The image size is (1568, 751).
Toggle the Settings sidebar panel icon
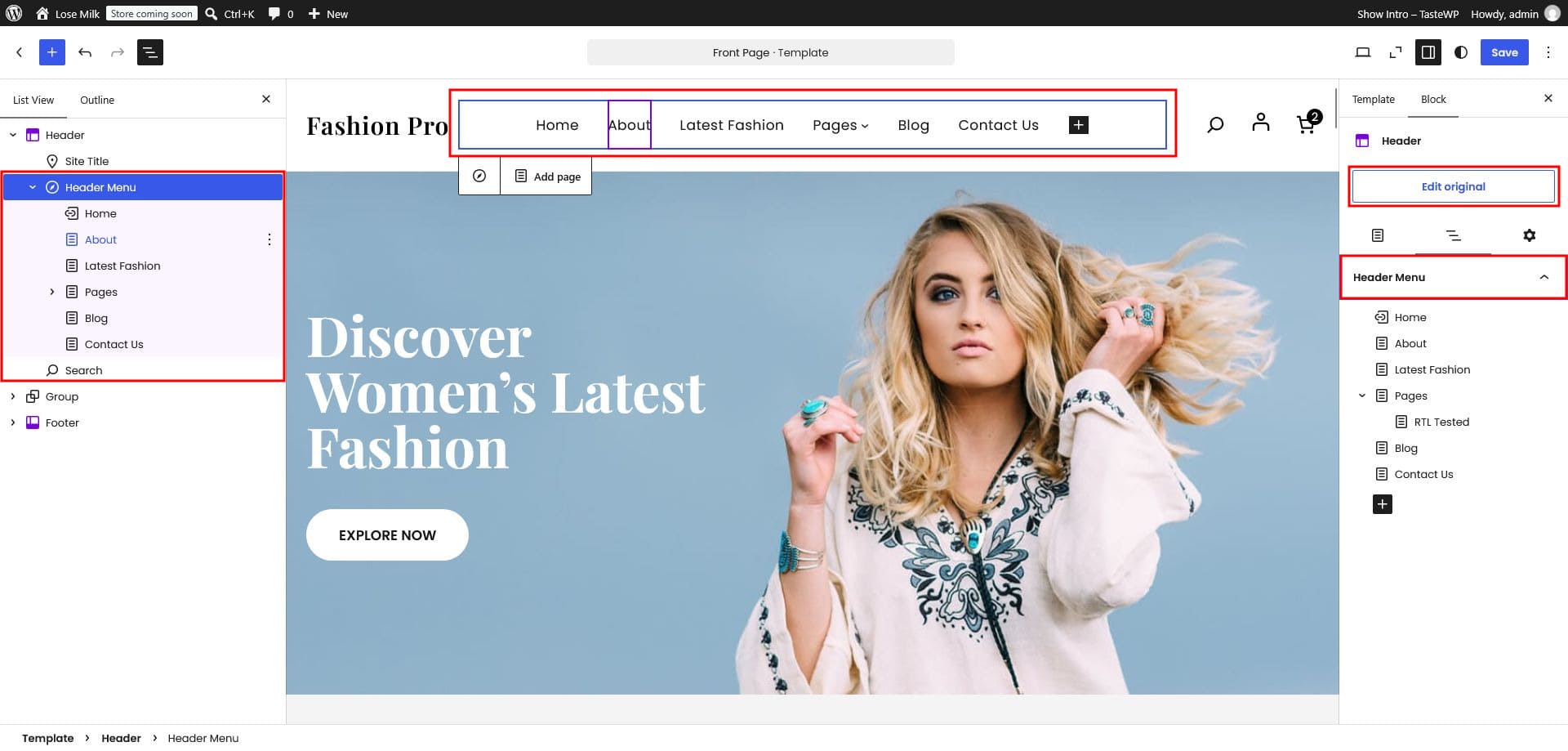[1428, 52]
